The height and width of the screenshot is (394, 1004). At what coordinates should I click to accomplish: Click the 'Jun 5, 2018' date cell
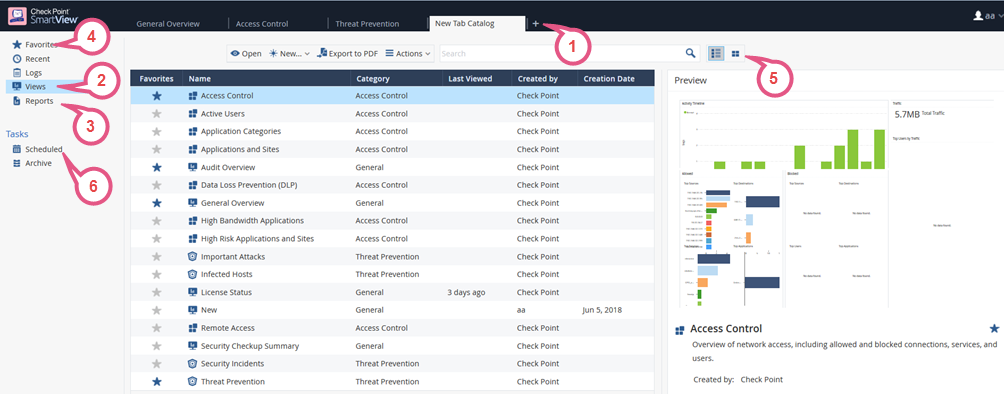603,310
